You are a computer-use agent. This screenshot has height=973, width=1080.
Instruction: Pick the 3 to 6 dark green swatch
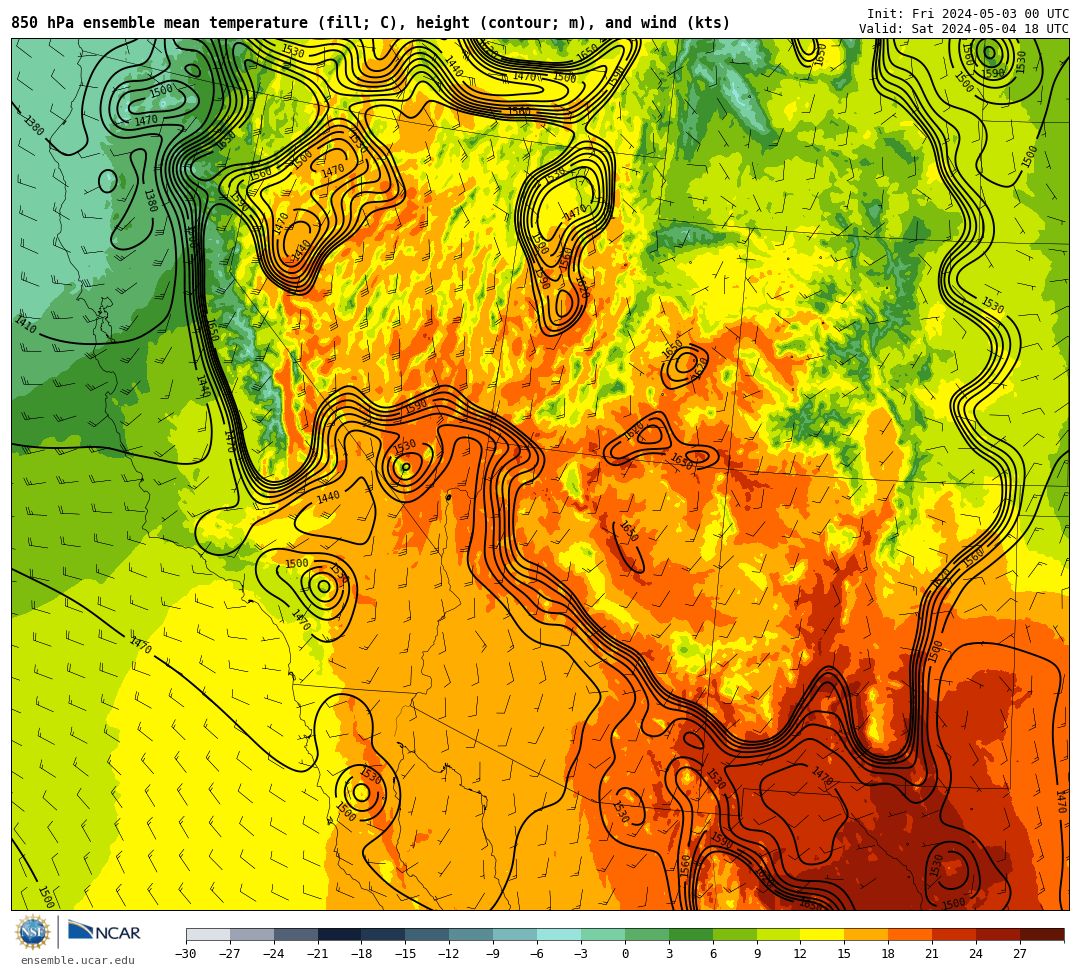click(691, 934)
